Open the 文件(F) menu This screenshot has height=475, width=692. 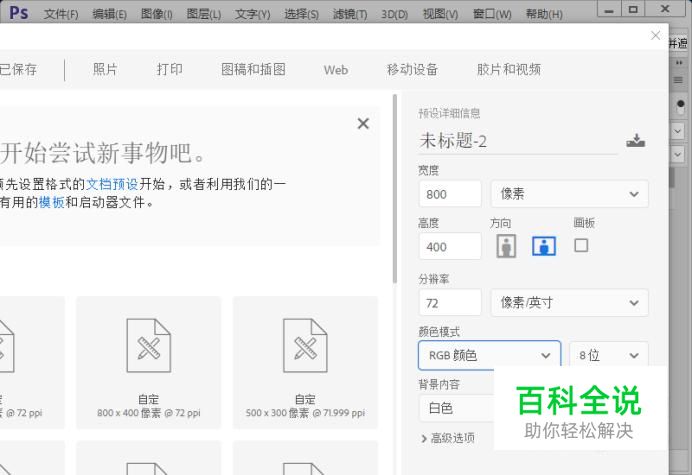click(x=61, y=14)
